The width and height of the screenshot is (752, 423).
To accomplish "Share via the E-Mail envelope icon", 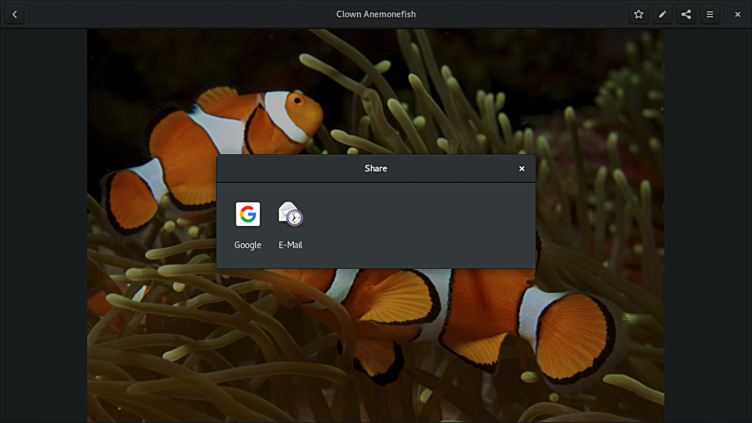I will coord(290,214).
